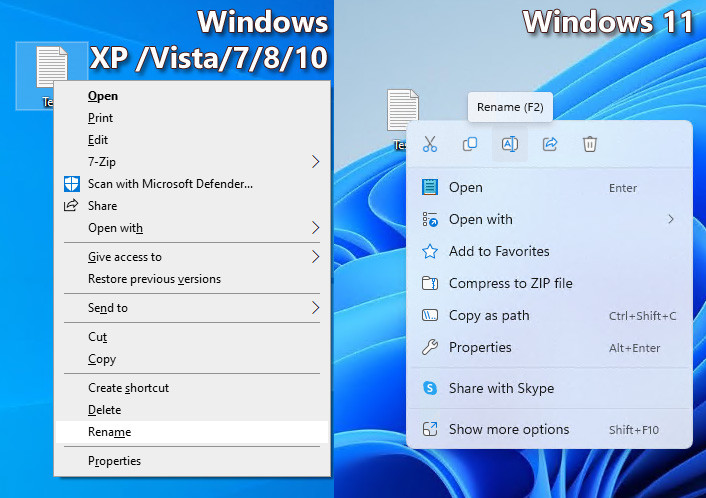706x498 pixels.
Task: Choose Open in Windows 11 menu
Action: (549, 187)
